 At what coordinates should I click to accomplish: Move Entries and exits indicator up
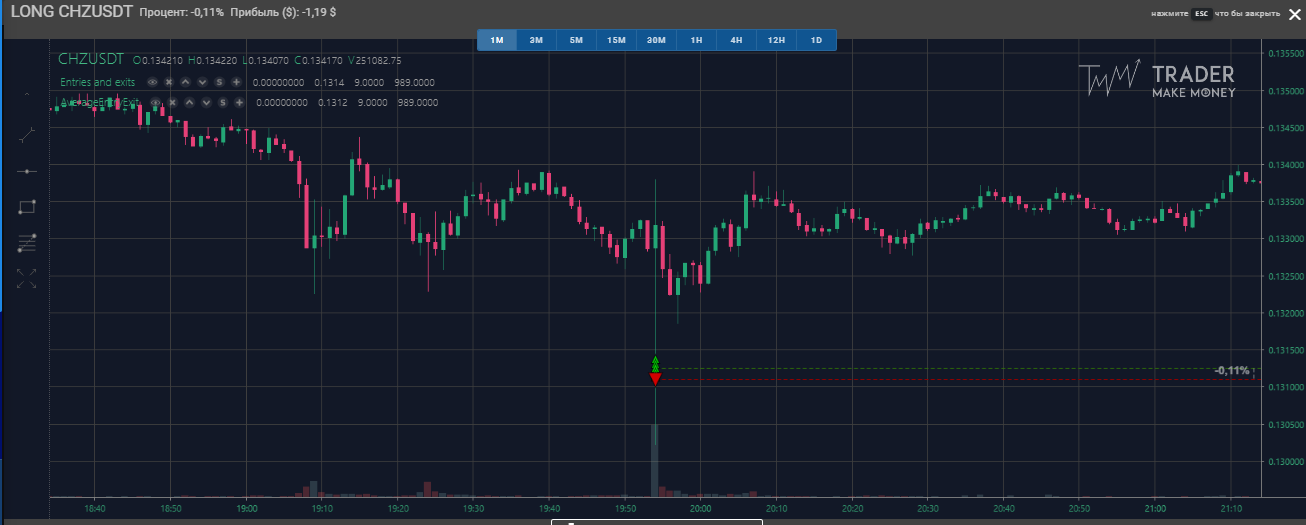(x=186, y=82)
